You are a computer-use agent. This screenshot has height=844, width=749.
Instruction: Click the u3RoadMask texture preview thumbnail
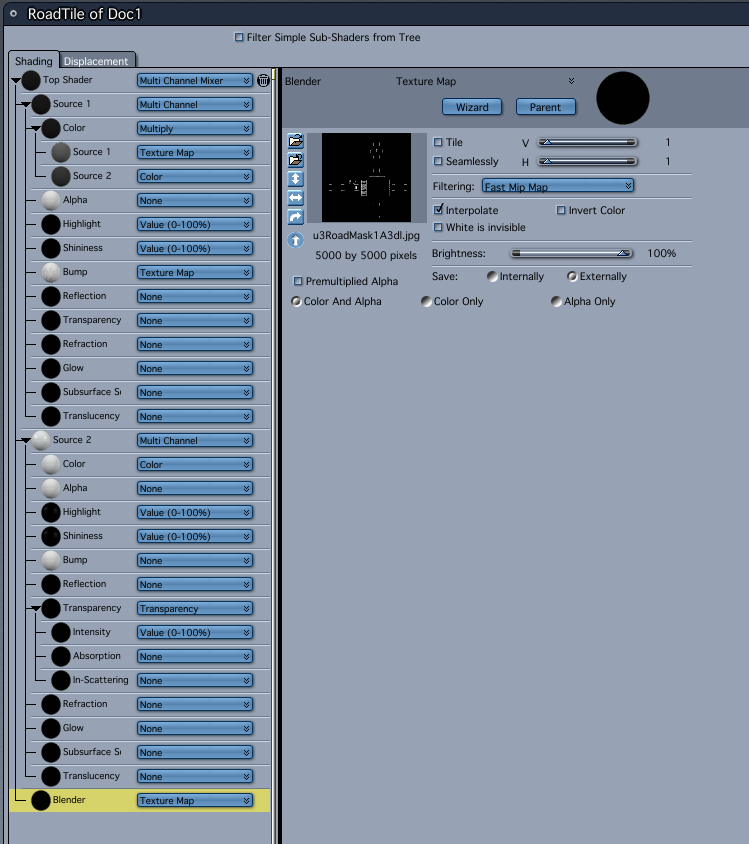pyautogui.click(x=366, y=178)
